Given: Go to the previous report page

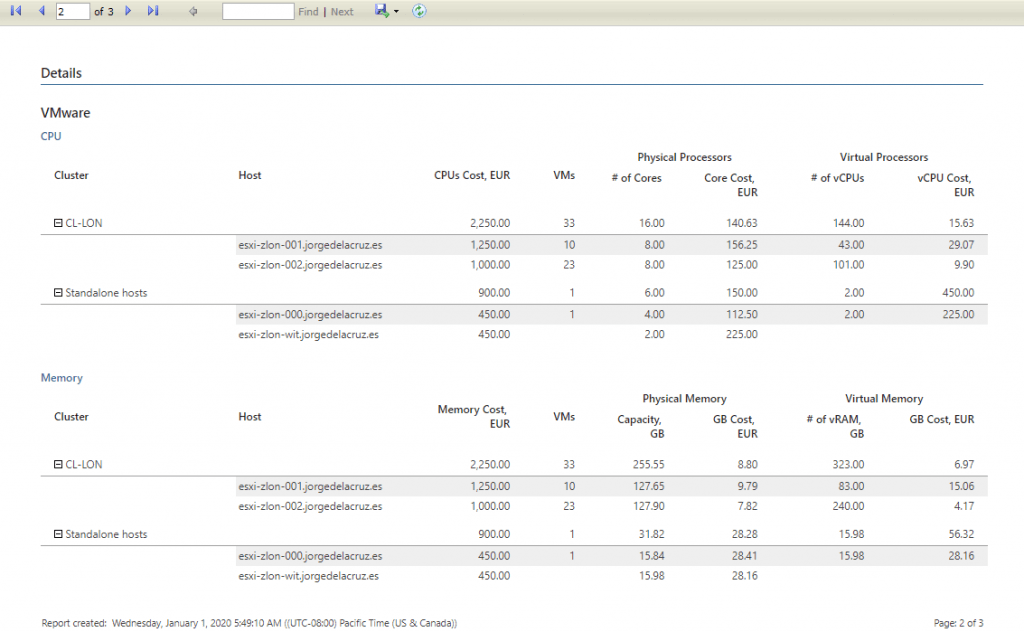Looking at the screenshot, I should pos(42,11).
